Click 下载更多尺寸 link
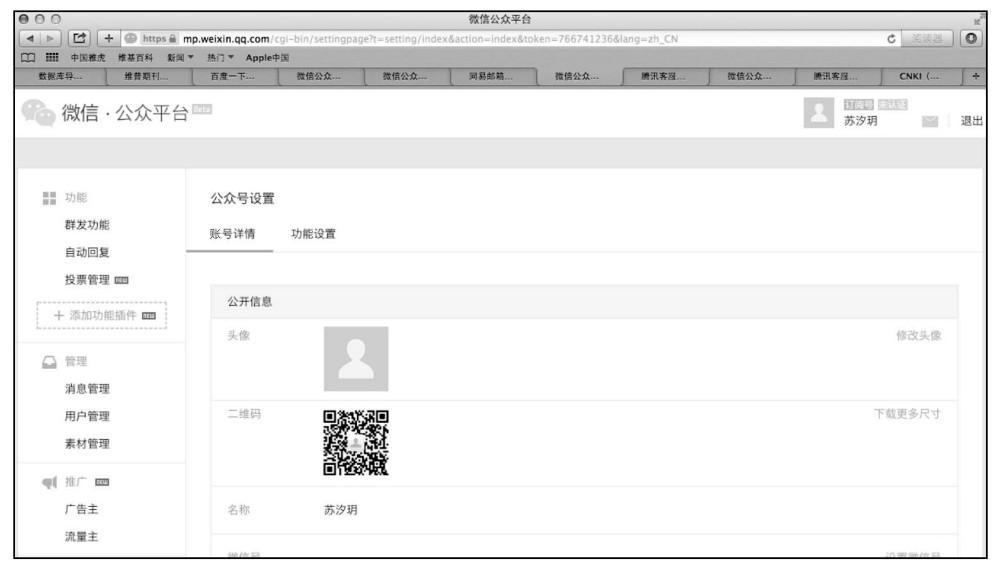994x567 pixels. point(907,414)
